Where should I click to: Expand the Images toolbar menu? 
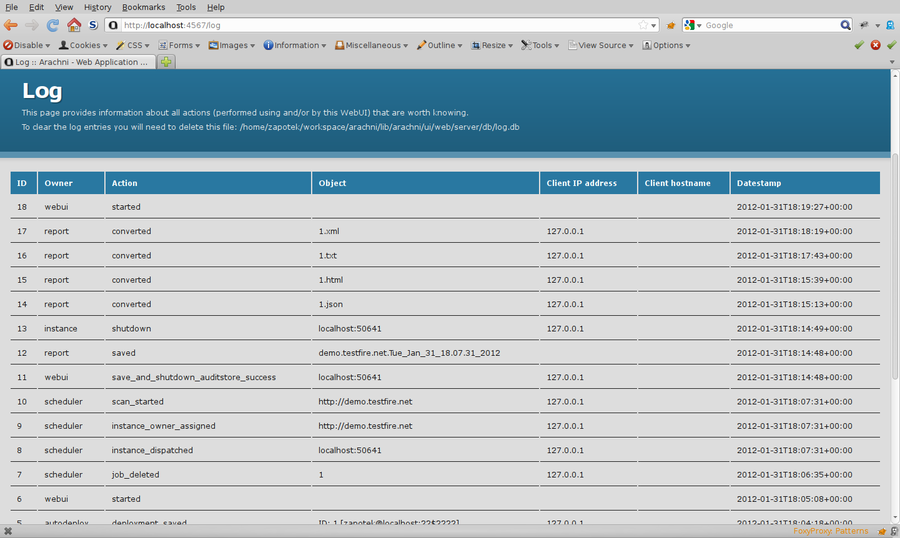(x=232, y=45)
